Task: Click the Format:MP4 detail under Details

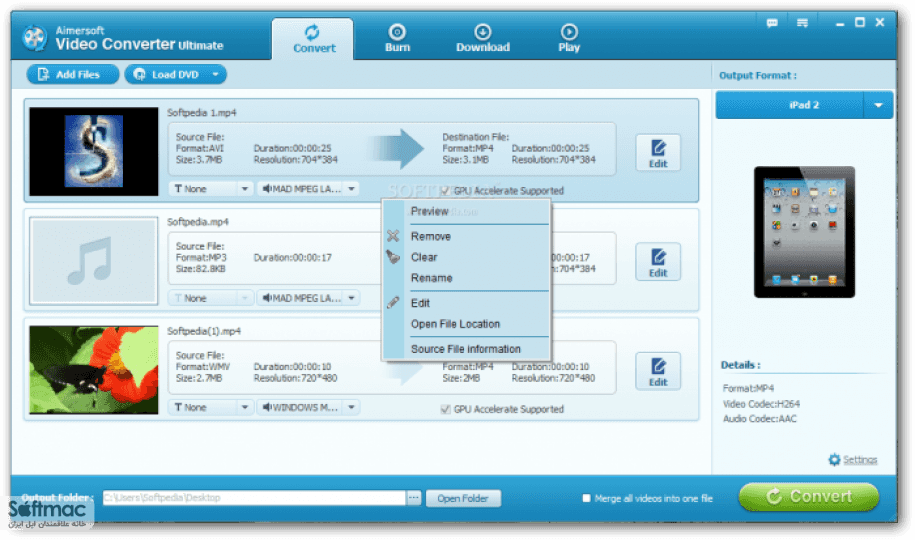Action: (x=748, y=388)
